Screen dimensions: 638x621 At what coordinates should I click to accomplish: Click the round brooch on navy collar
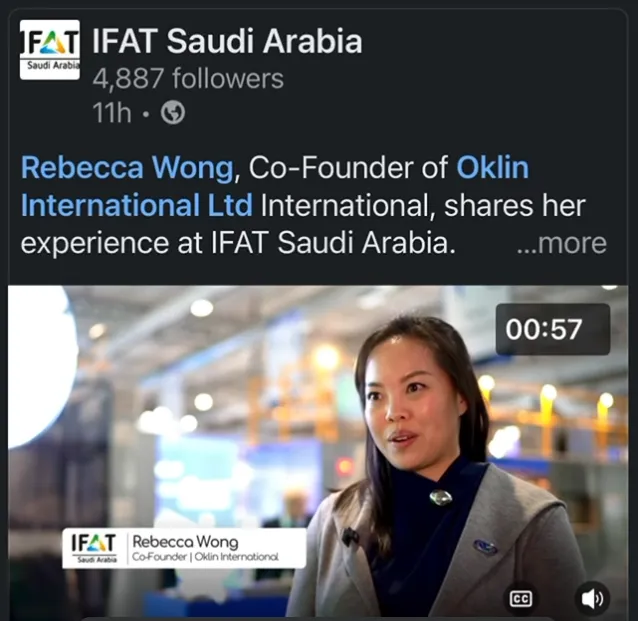(x=441, y=497)
